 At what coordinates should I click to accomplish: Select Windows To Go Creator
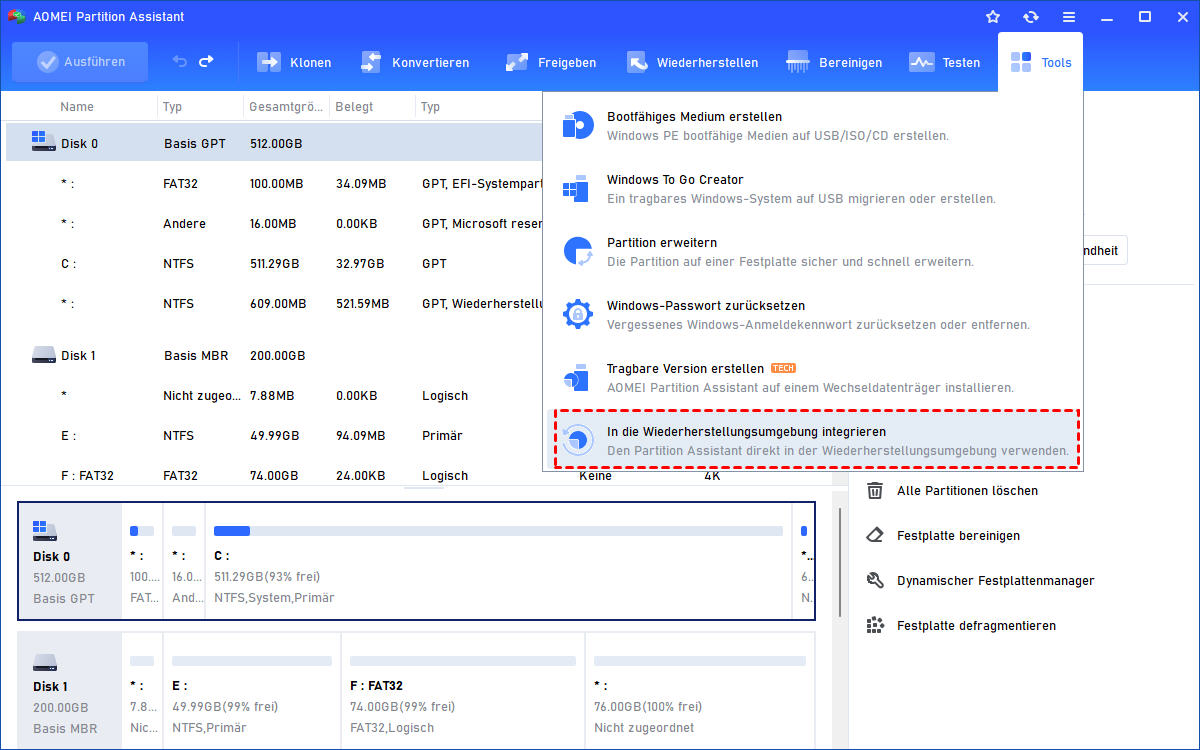click(813, 188)
